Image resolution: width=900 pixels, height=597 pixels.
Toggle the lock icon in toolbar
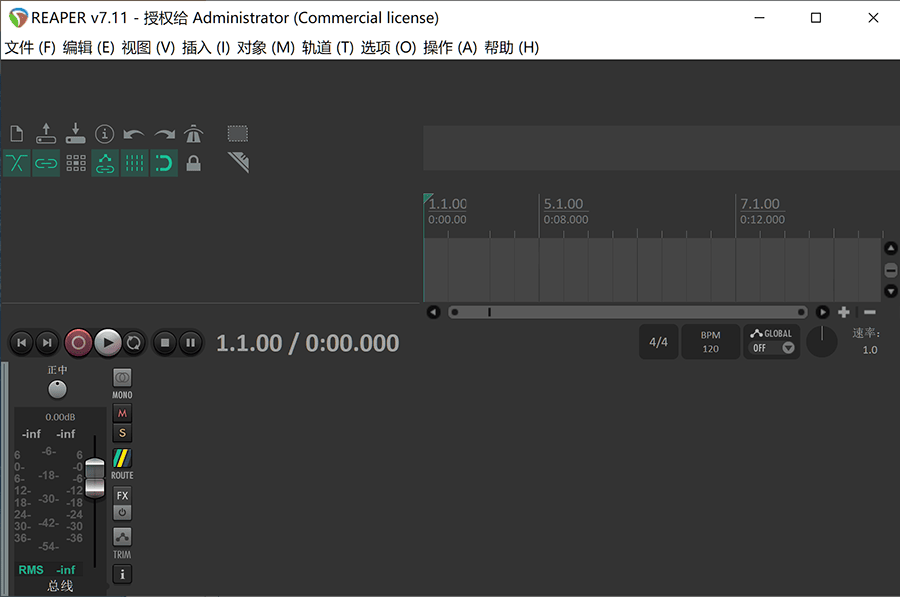[193, 163]
